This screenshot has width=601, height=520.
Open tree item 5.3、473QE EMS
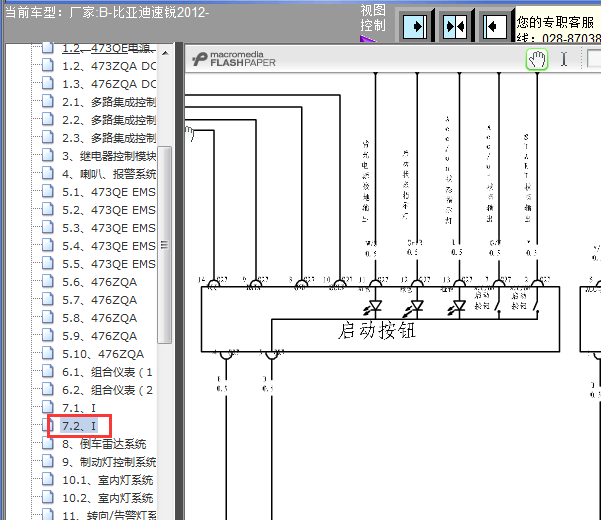point(109,228)
